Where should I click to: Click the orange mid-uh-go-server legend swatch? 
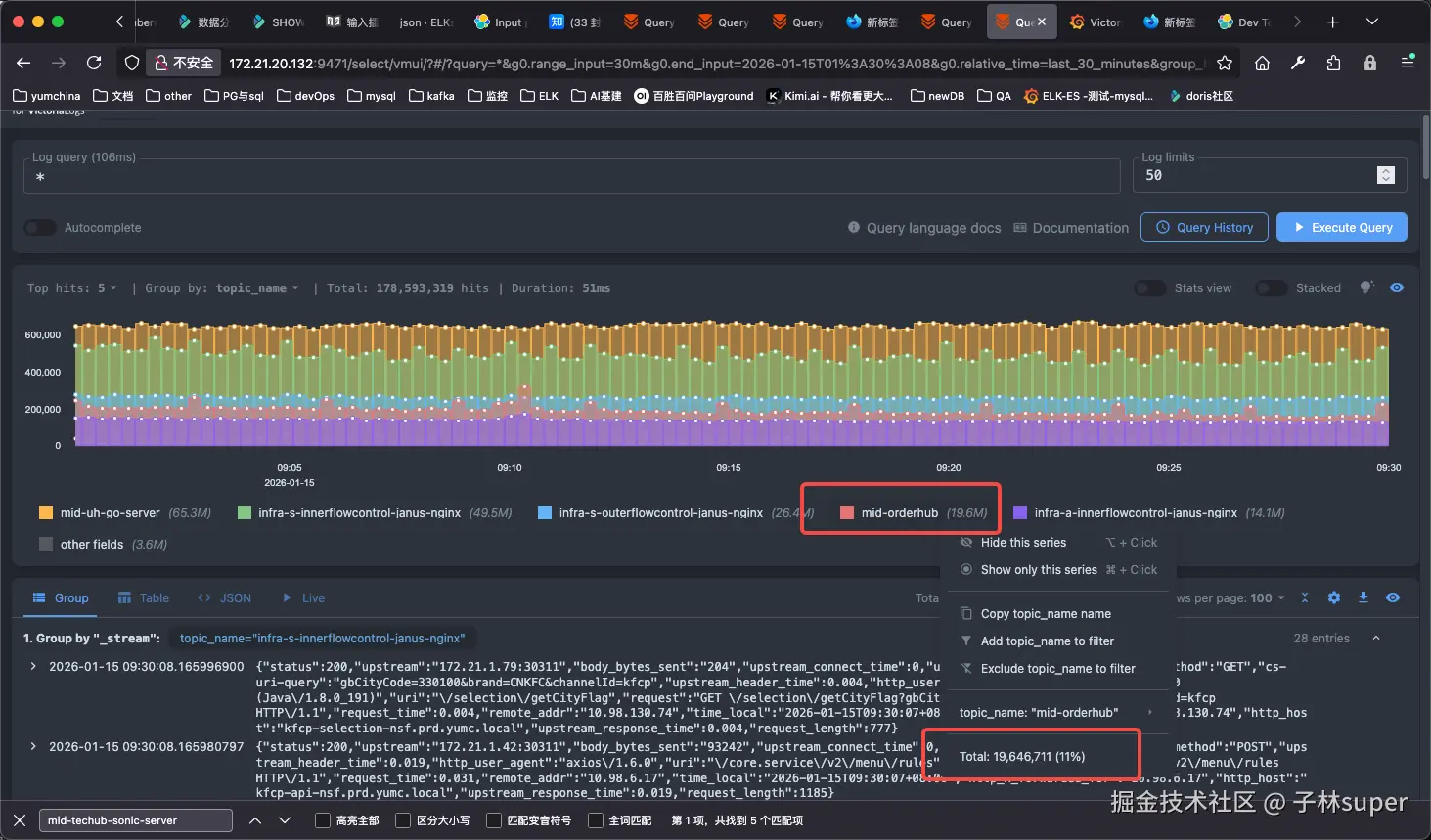(46, 512)
